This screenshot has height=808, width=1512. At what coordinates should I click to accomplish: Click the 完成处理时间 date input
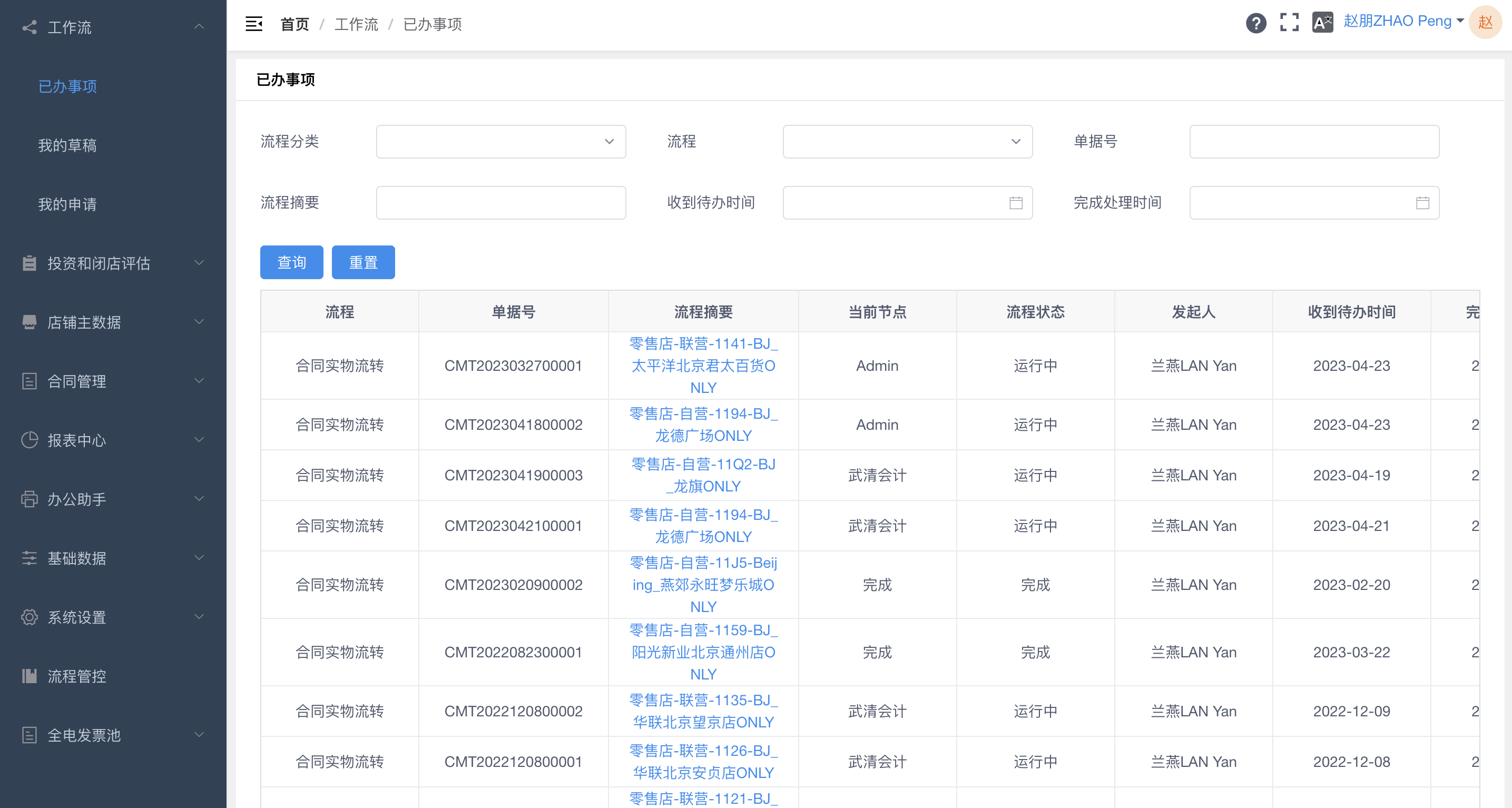pyautogui.click(x=1314, y=203)
